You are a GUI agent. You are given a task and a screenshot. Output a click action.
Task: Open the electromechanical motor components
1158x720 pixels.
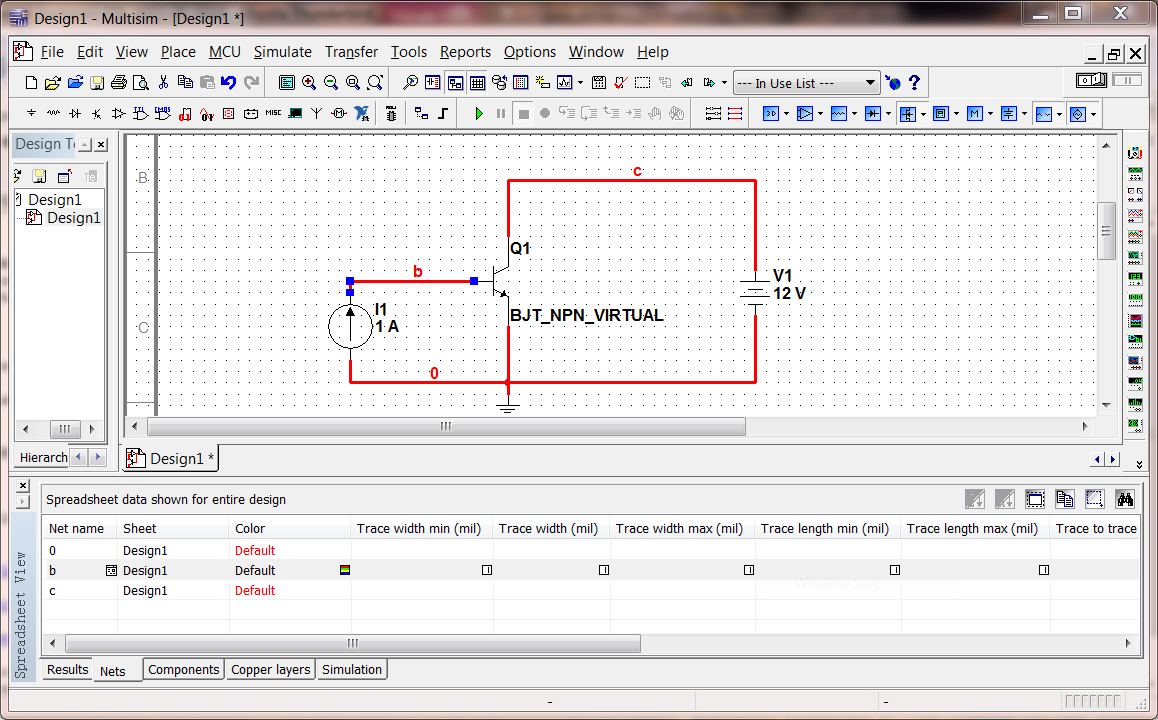click(339, 114)
